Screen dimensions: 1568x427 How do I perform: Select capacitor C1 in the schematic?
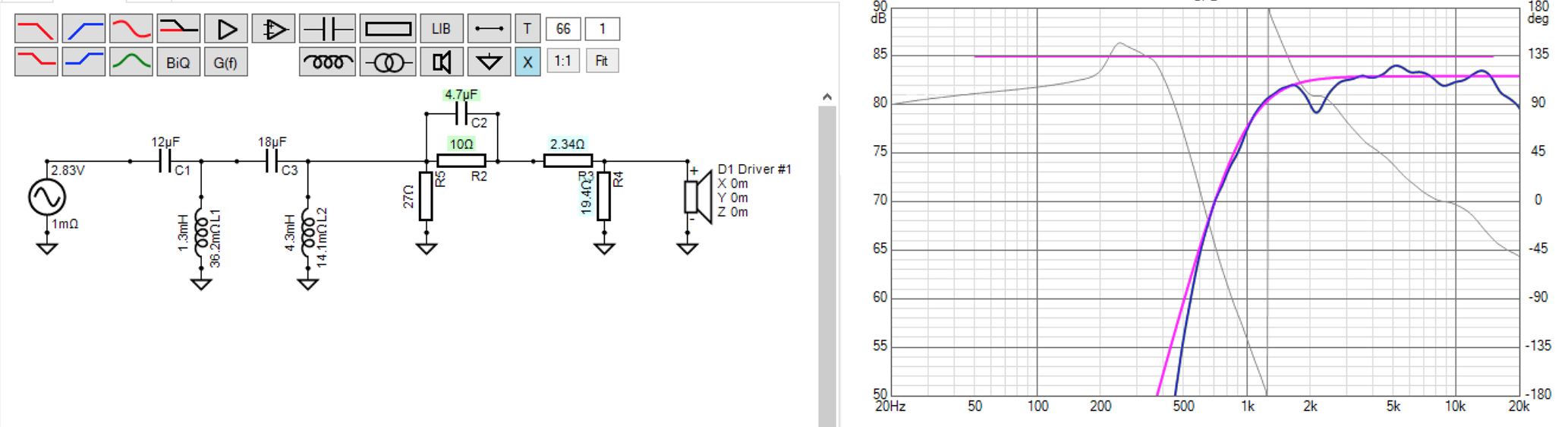(164, 161)
